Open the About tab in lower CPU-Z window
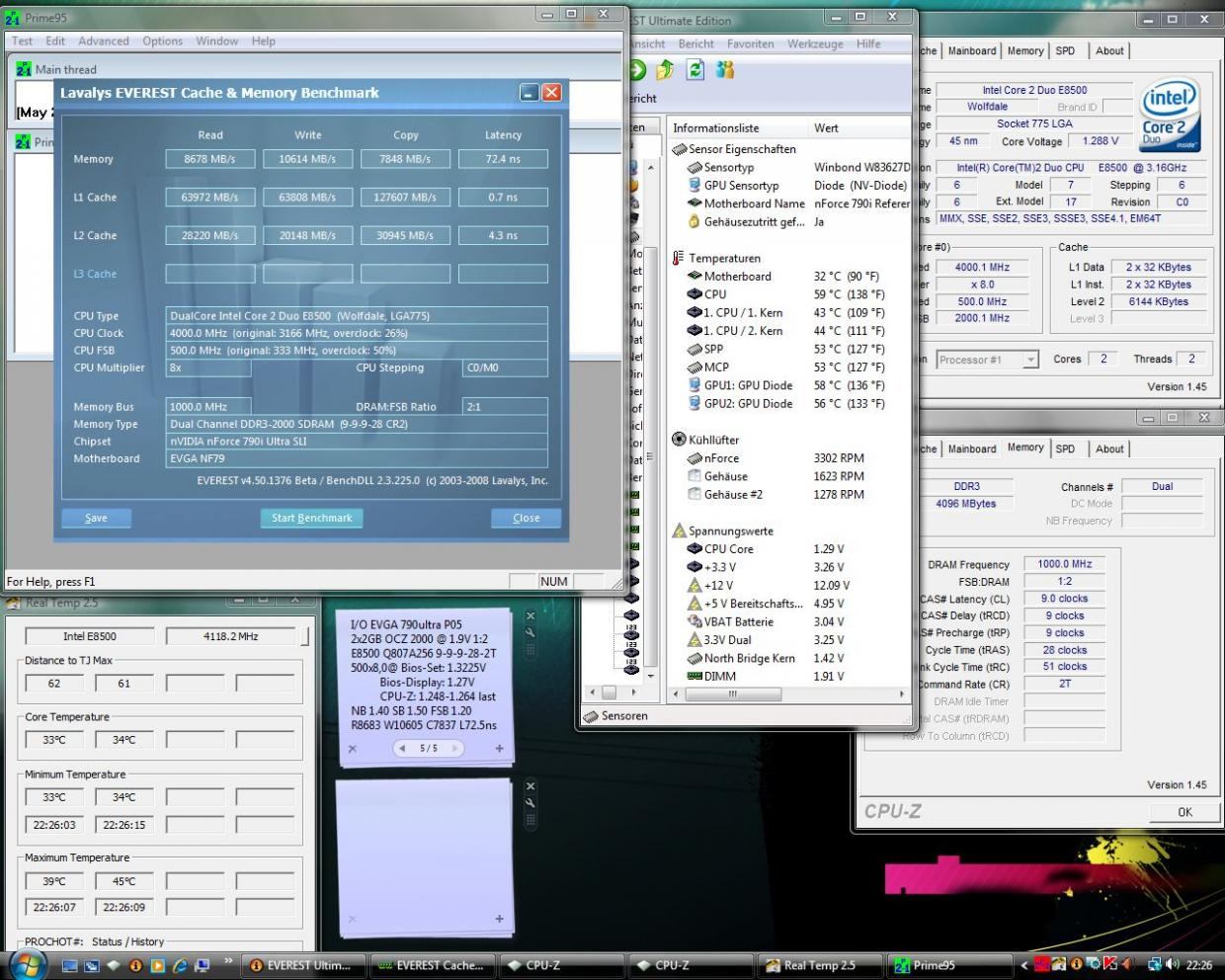 pyautogui.click(x=1109, y=449)
